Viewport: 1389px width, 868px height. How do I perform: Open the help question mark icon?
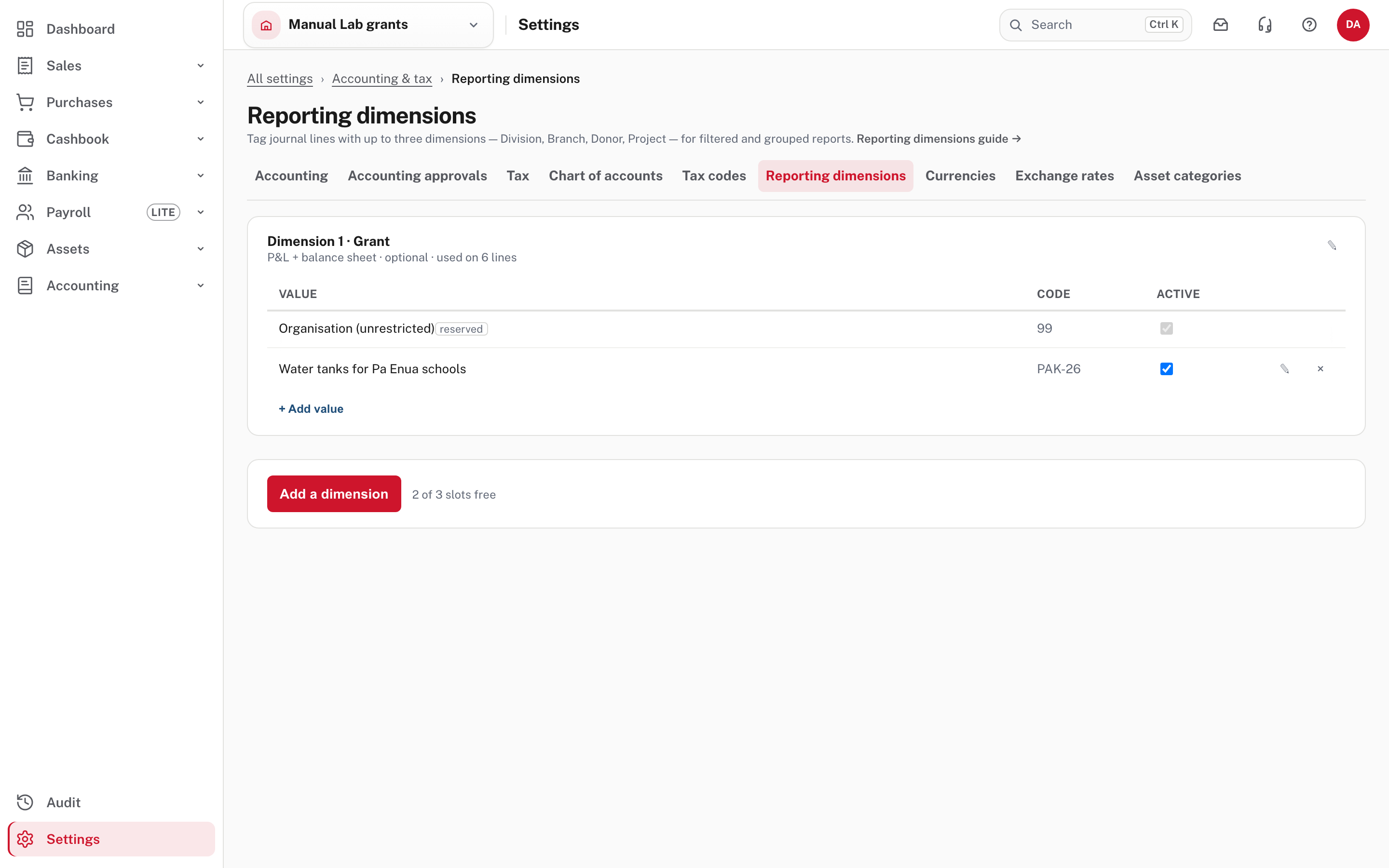tap(1308, 25)
